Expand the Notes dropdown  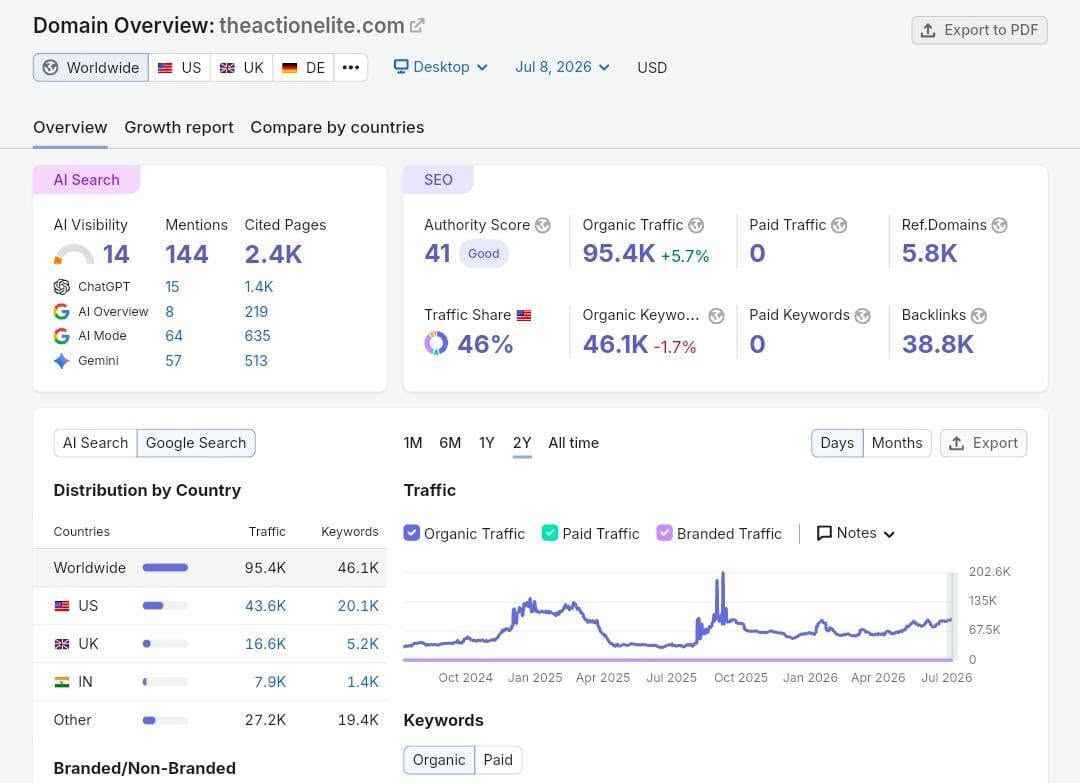pos(855,533)
